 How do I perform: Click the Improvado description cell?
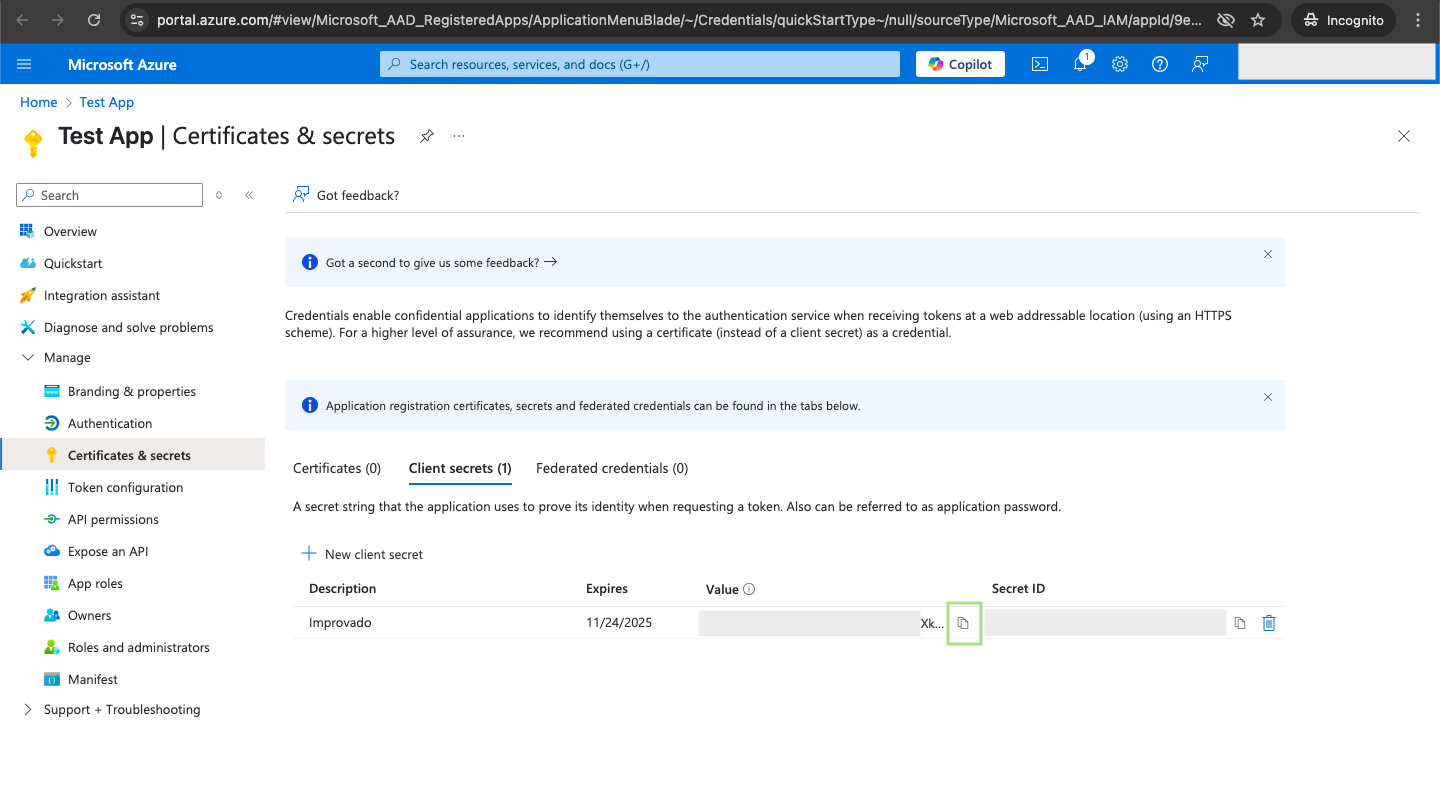tap(340, 622)
